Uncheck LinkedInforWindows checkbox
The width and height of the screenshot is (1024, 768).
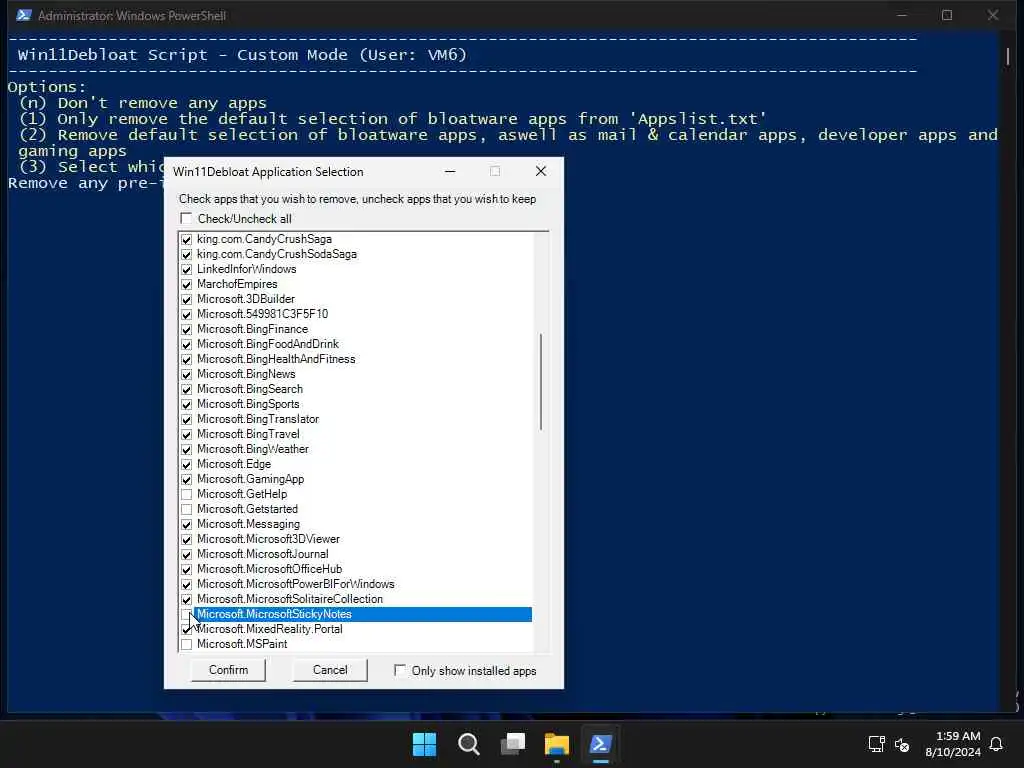(x=186, y=270)
